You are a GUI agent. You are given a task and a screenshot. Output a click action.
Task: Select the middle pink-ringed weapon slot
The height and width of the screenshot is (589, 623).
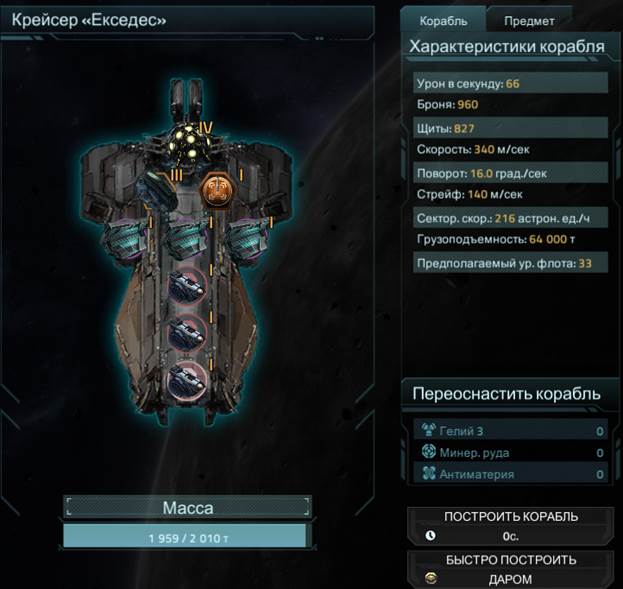click(186, 333)
